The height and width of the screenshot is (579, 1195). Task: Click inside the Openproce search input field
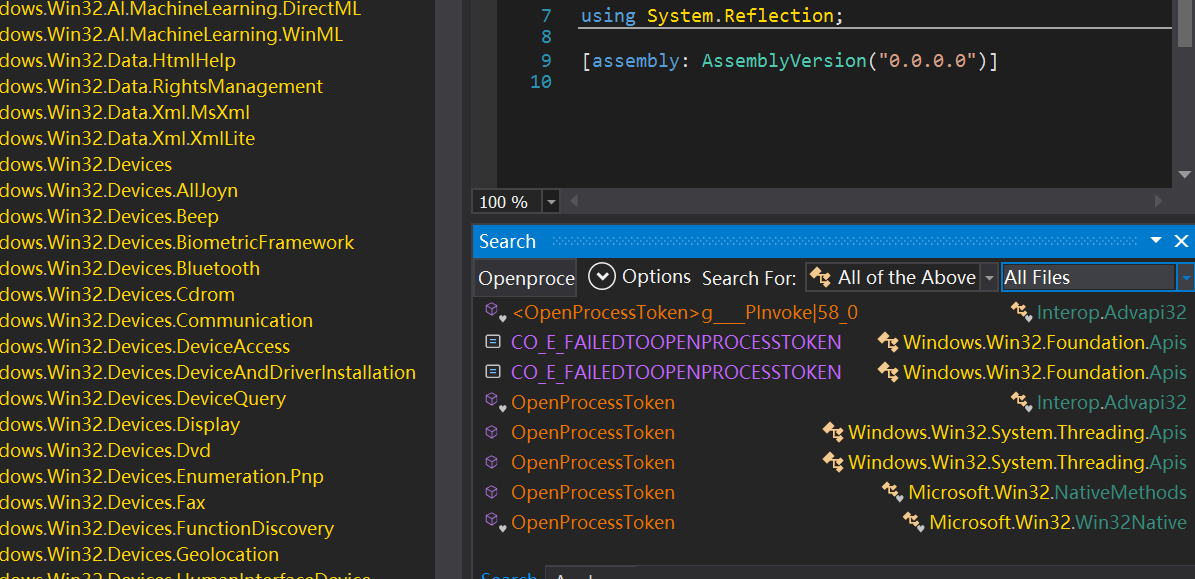pyautogui.click(x=524, y=277)
